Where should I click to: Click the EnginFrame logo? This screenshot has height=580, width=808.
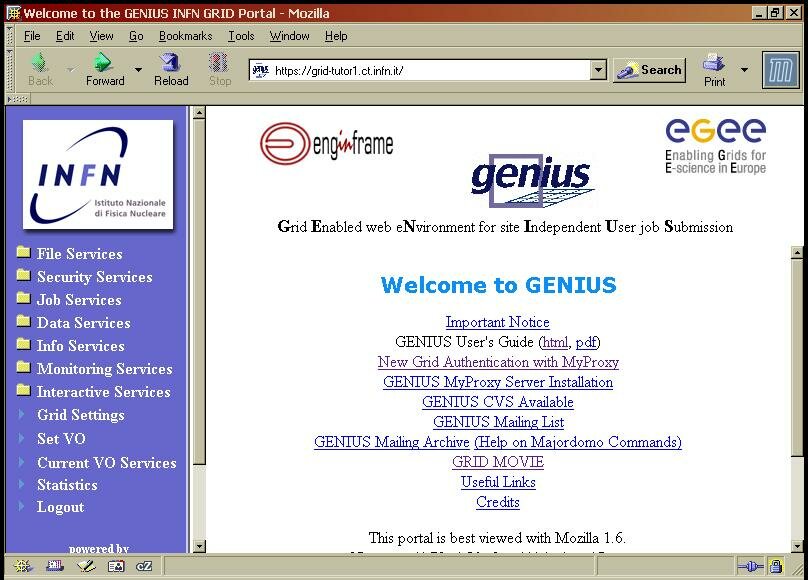(x=327, y=143)
